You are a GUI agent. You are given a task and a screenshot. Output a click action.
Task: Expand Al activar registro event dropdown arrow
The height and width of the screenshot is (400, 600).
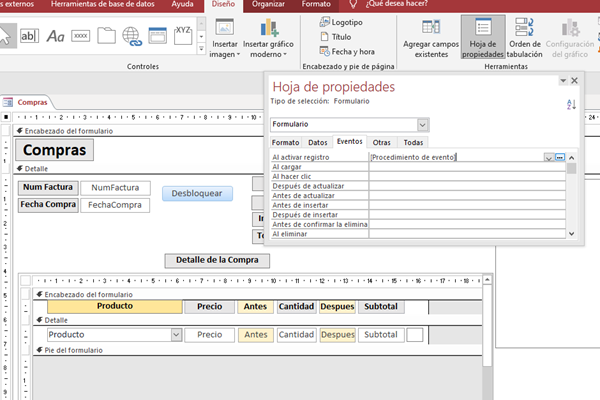[x=549, y=157]
